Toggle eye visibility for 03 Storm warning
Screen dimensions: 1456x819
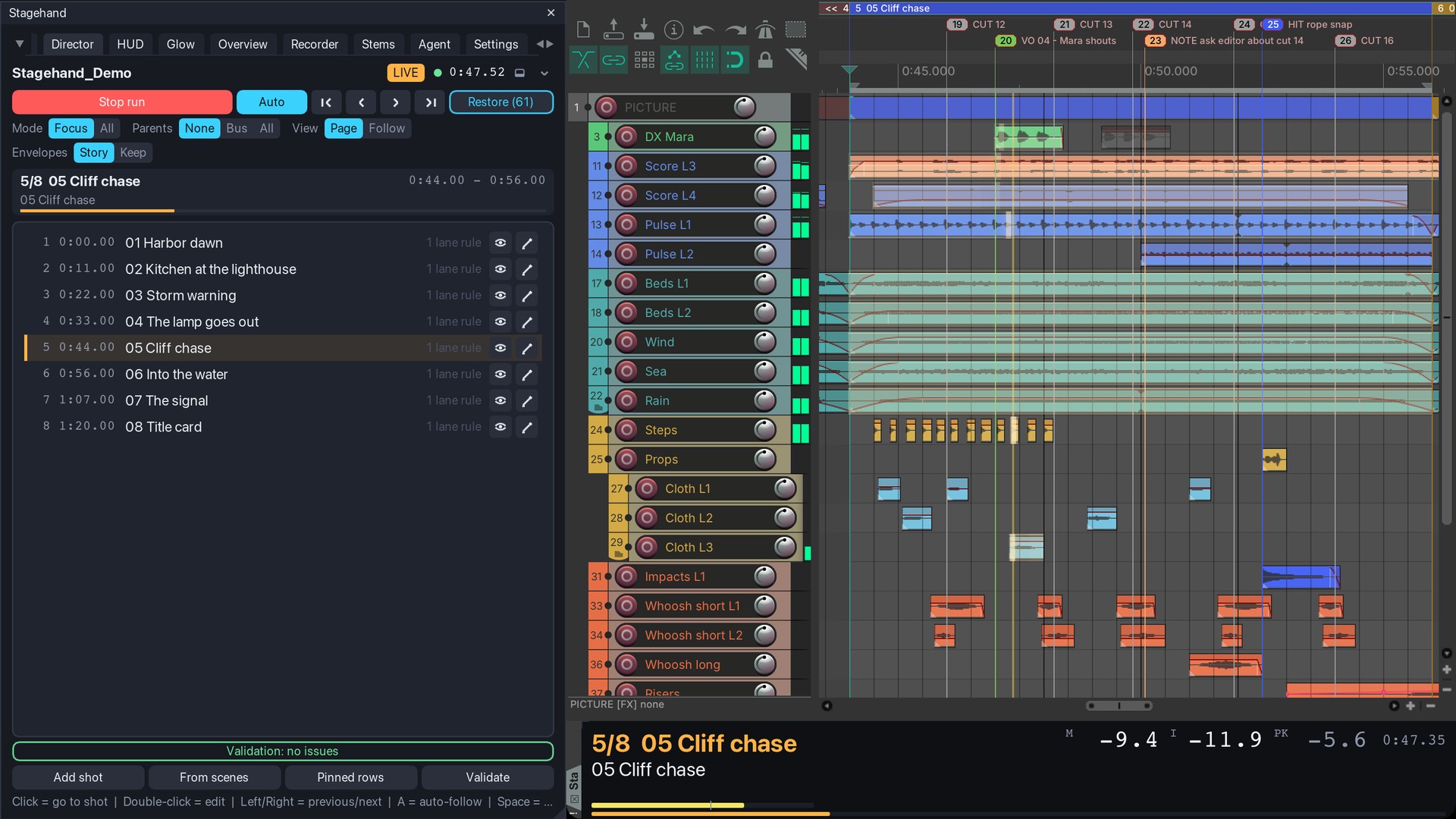coord(500,296)
